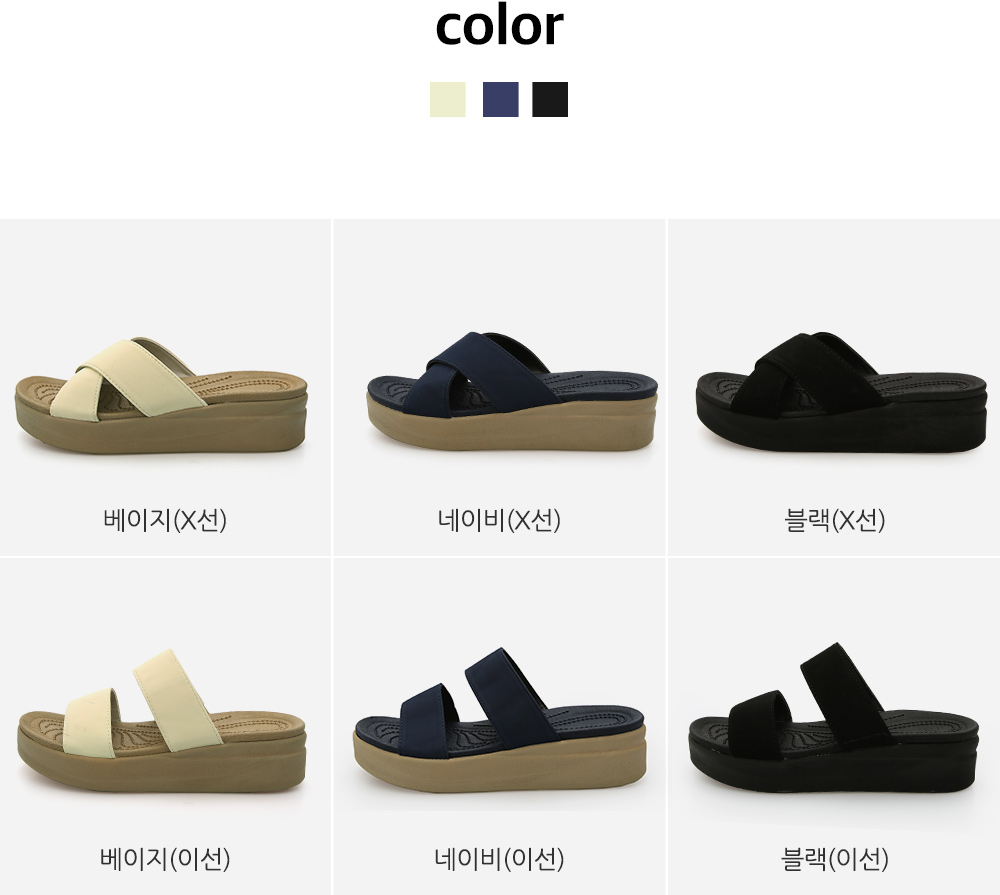Open the navy X-strap sandal image
Viewport: 1000px width, 895px height.
pyautogui.click(x=511, y=391)
